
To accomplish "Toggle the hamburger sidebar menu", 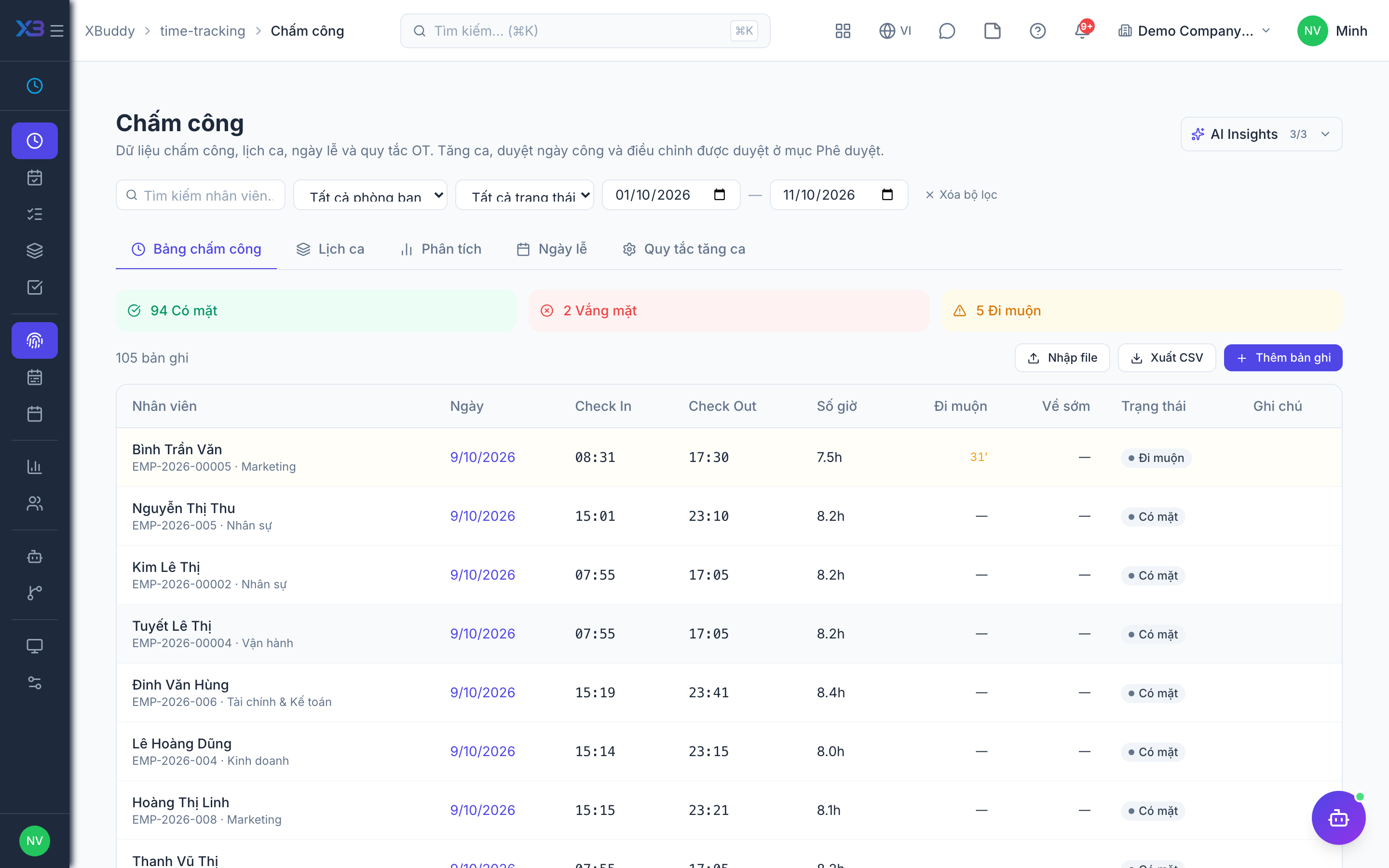I will pos(57,30).
